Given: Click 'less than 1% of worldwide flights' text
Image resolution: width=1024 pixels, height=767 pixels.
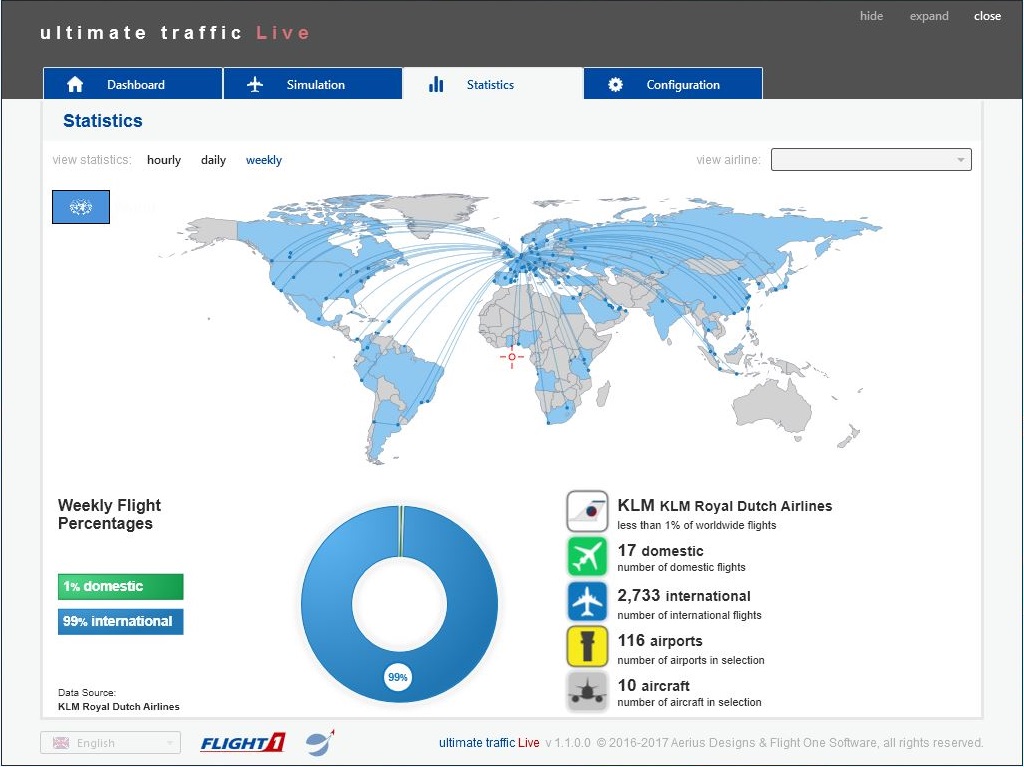Looking at the screenshot, I should click(697, 525).
